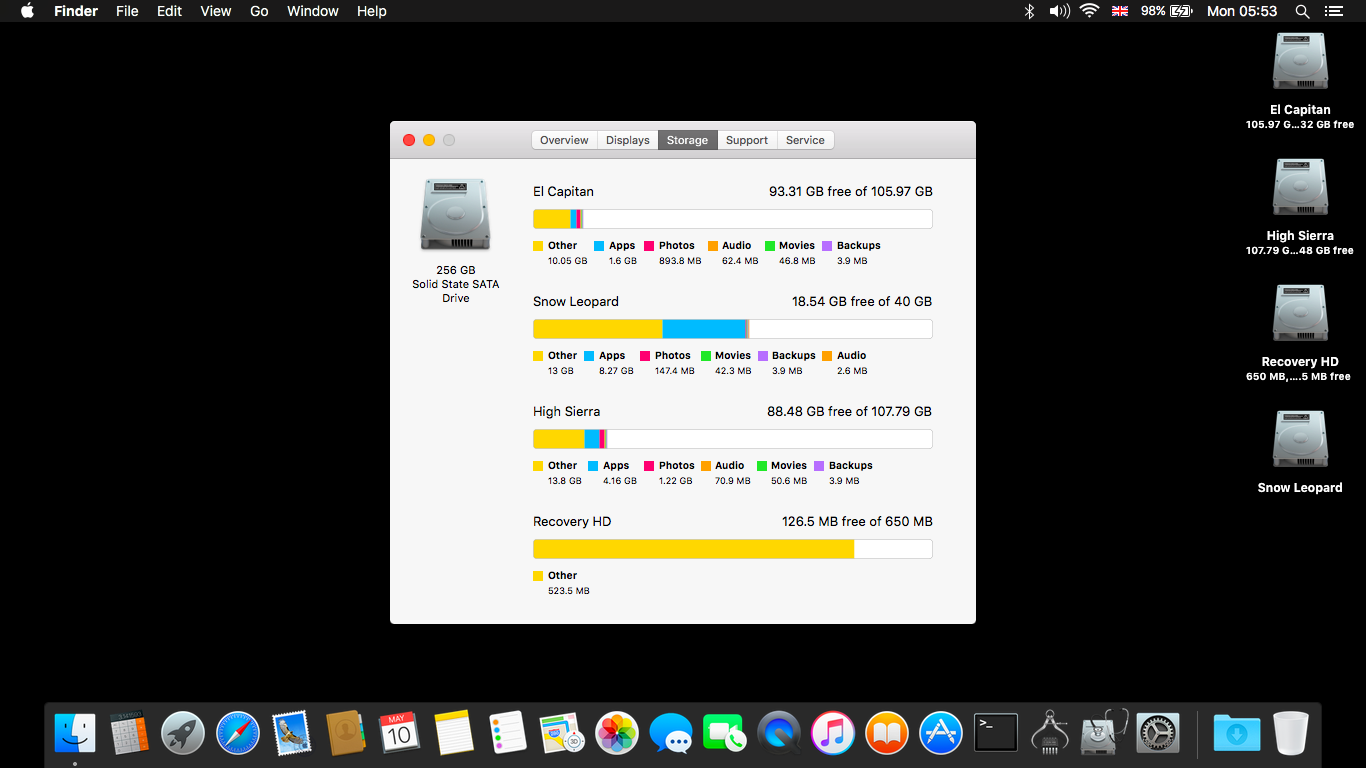1366x768 pixels.
Task: Launch Terminal from the dock
Action: click(x=996, y=733)
